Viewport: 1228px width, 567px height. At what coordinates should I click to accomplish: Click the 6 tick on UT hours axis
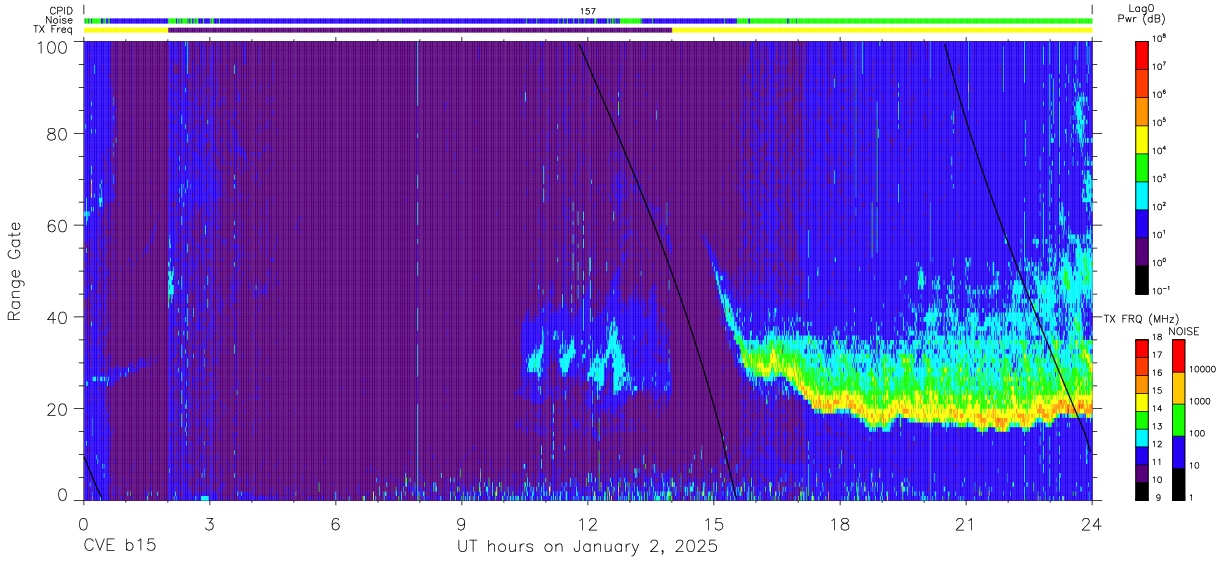pos(336,523)
